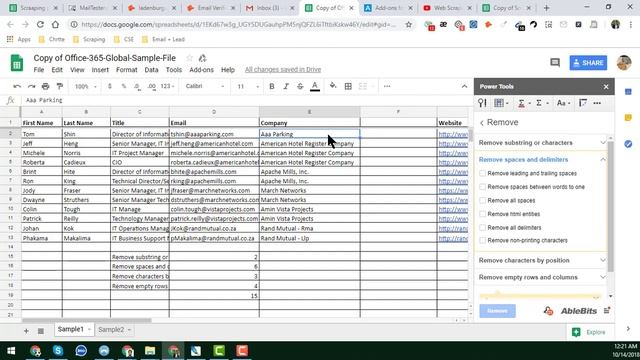Check Remove all spaces

[x=482, y=200]
